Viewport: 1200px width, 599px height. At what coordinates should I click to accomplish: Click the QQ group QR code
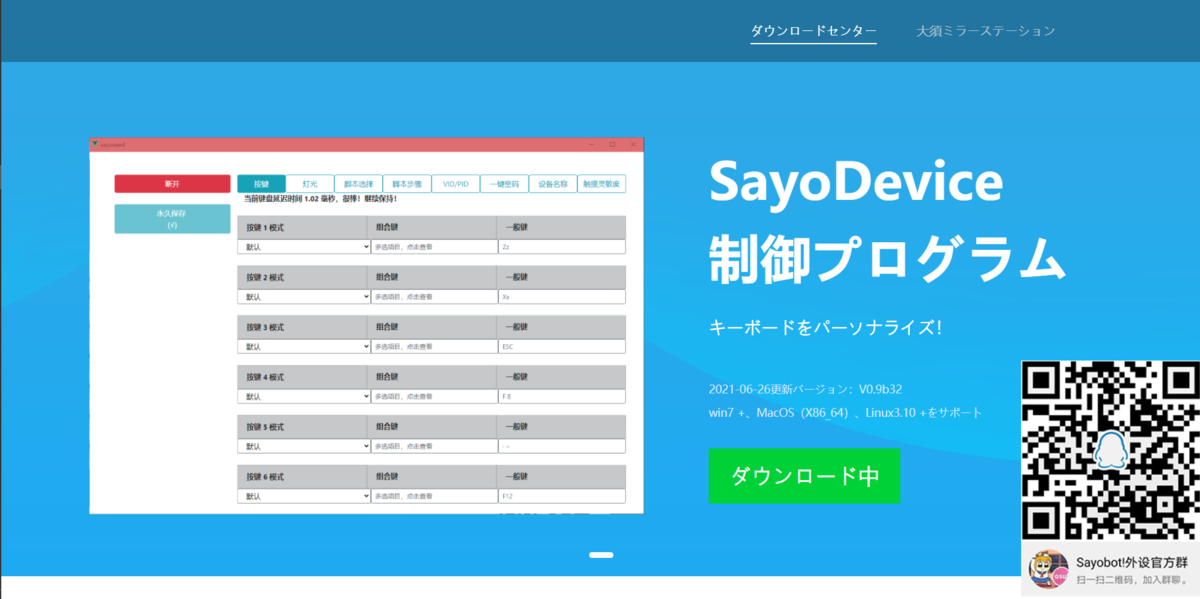point(1110,450)
